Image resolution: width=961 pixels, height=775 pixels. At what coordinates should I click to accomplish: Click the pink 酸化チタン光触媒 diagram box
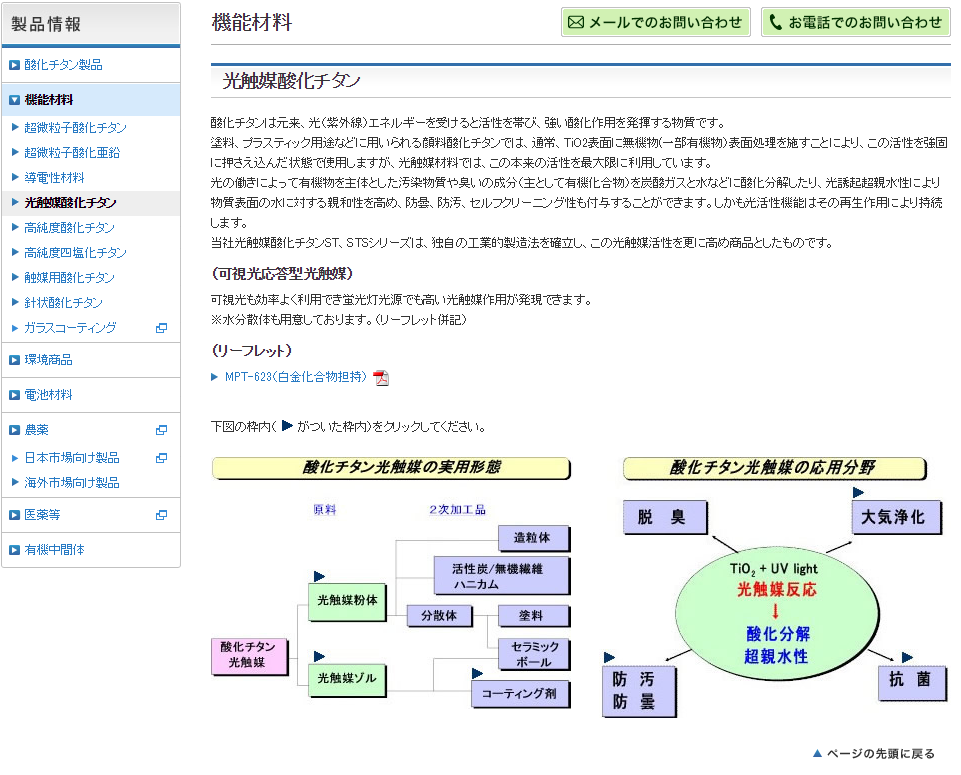tap(249, 656)
